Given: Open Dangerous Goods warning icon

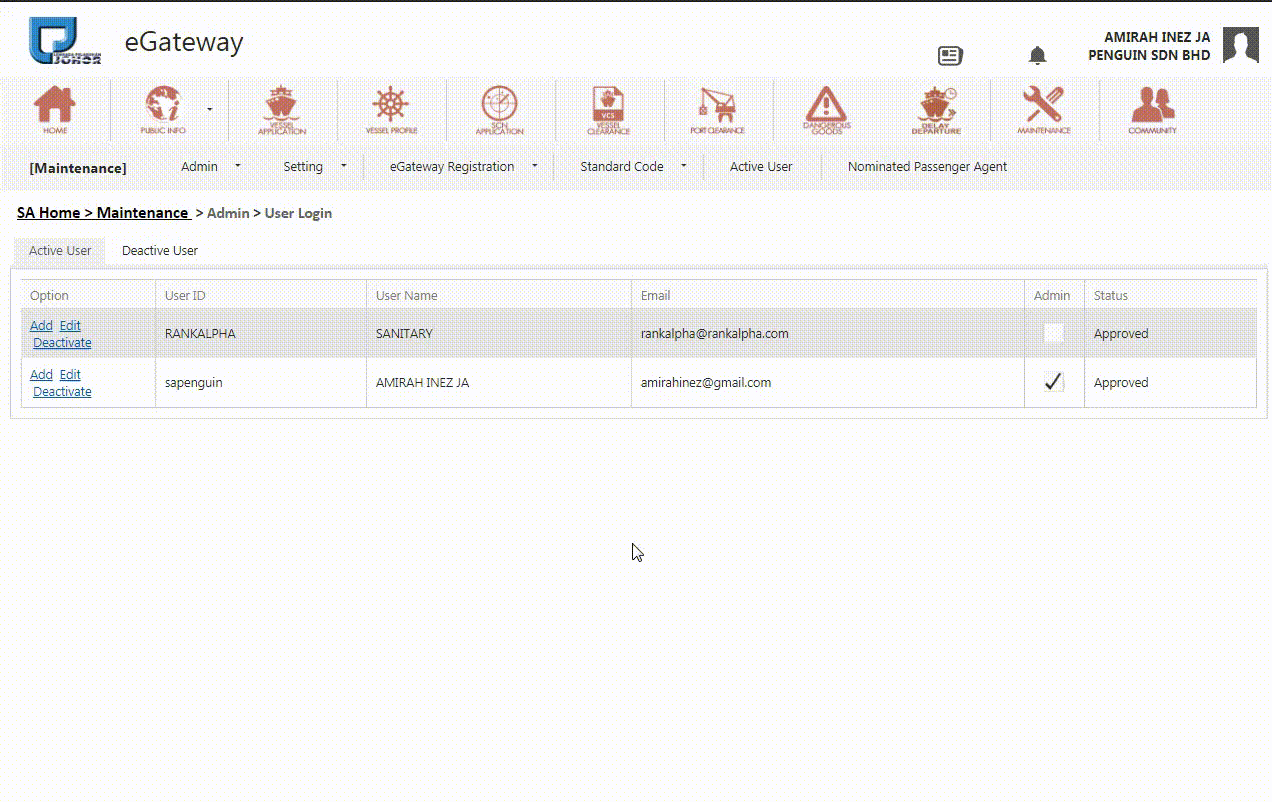Looking at the screenshot, I should (826, 109).
